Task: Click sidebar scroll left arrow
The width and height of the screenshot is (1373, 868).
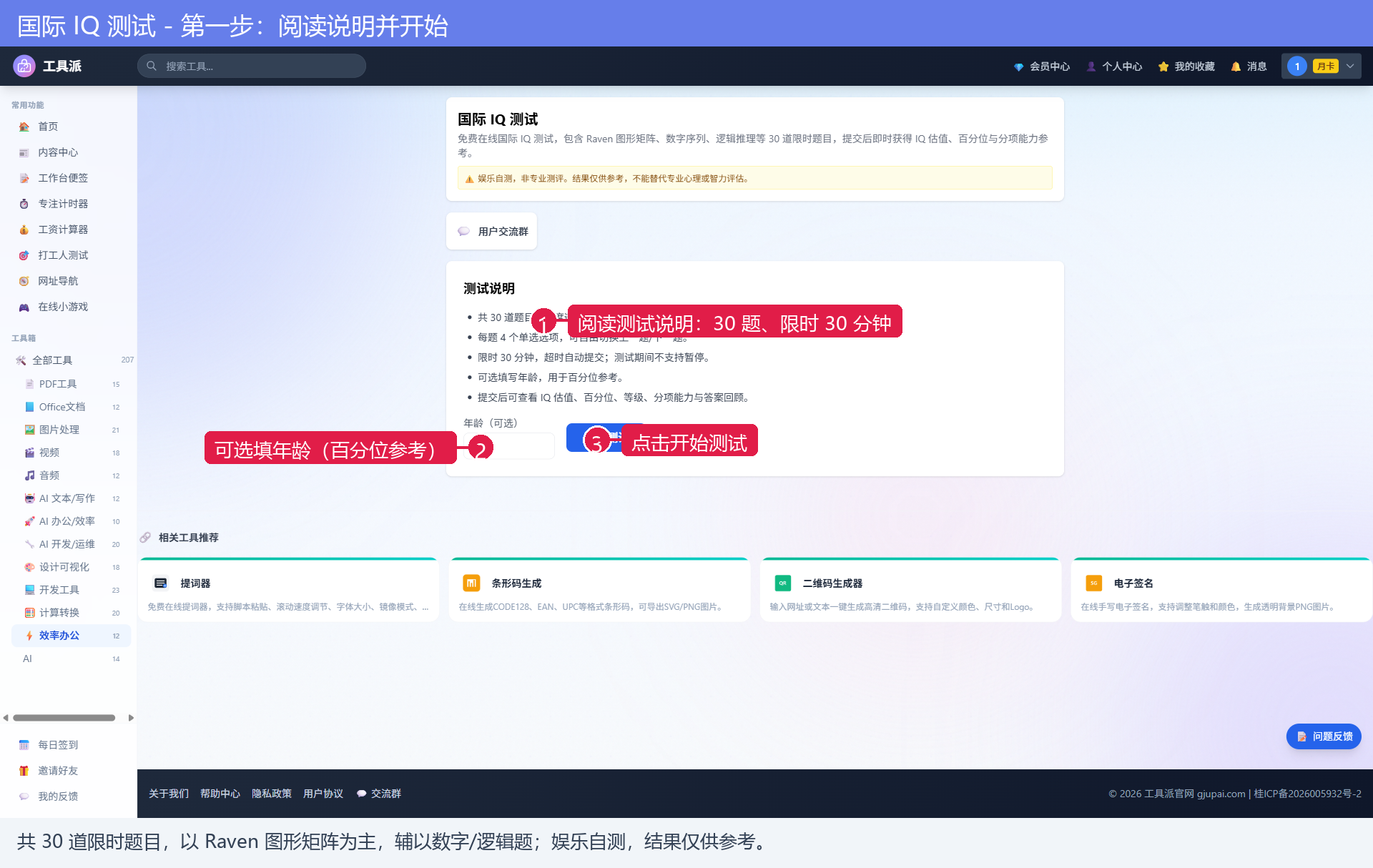Action: point(6,718)
